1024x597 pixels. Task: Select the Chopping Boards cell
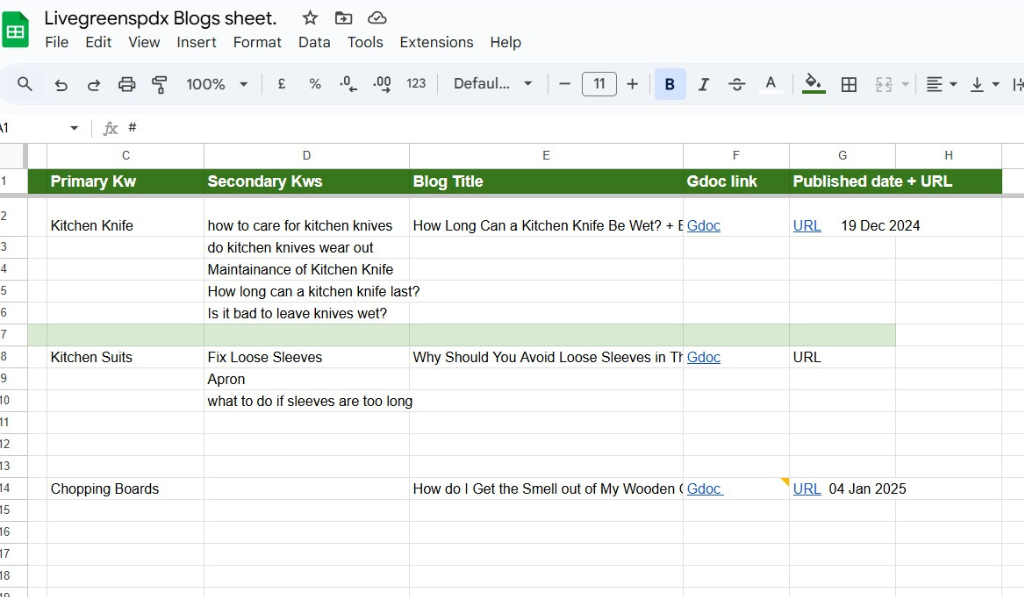(x=125, y=489)
